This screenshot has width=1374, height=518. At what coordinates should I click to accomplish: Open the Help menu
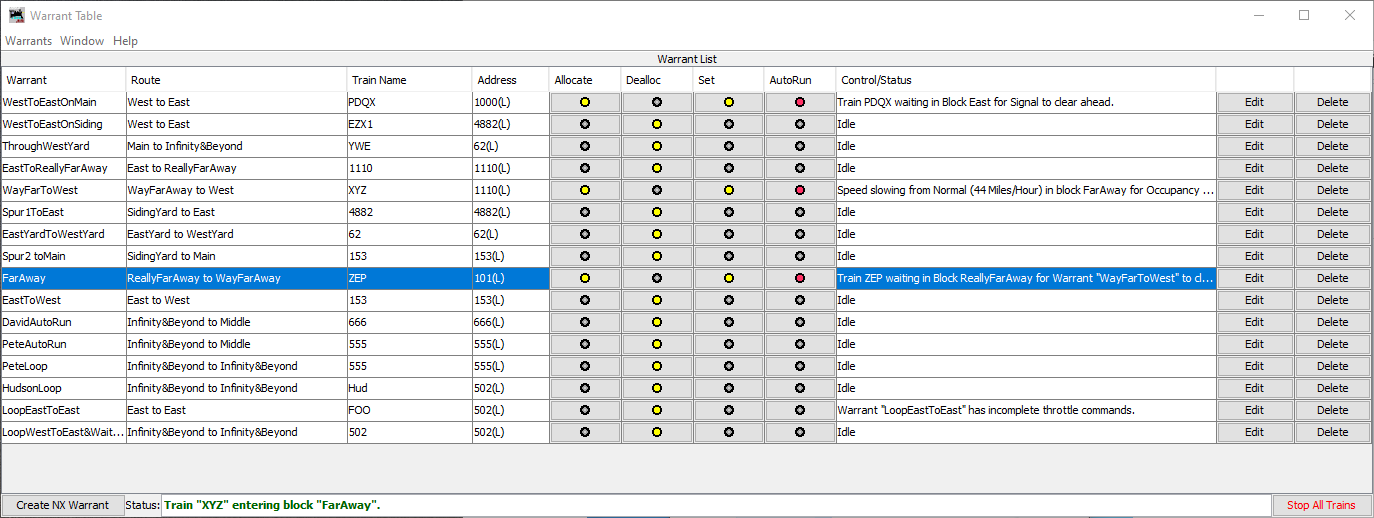click(125, 41)
